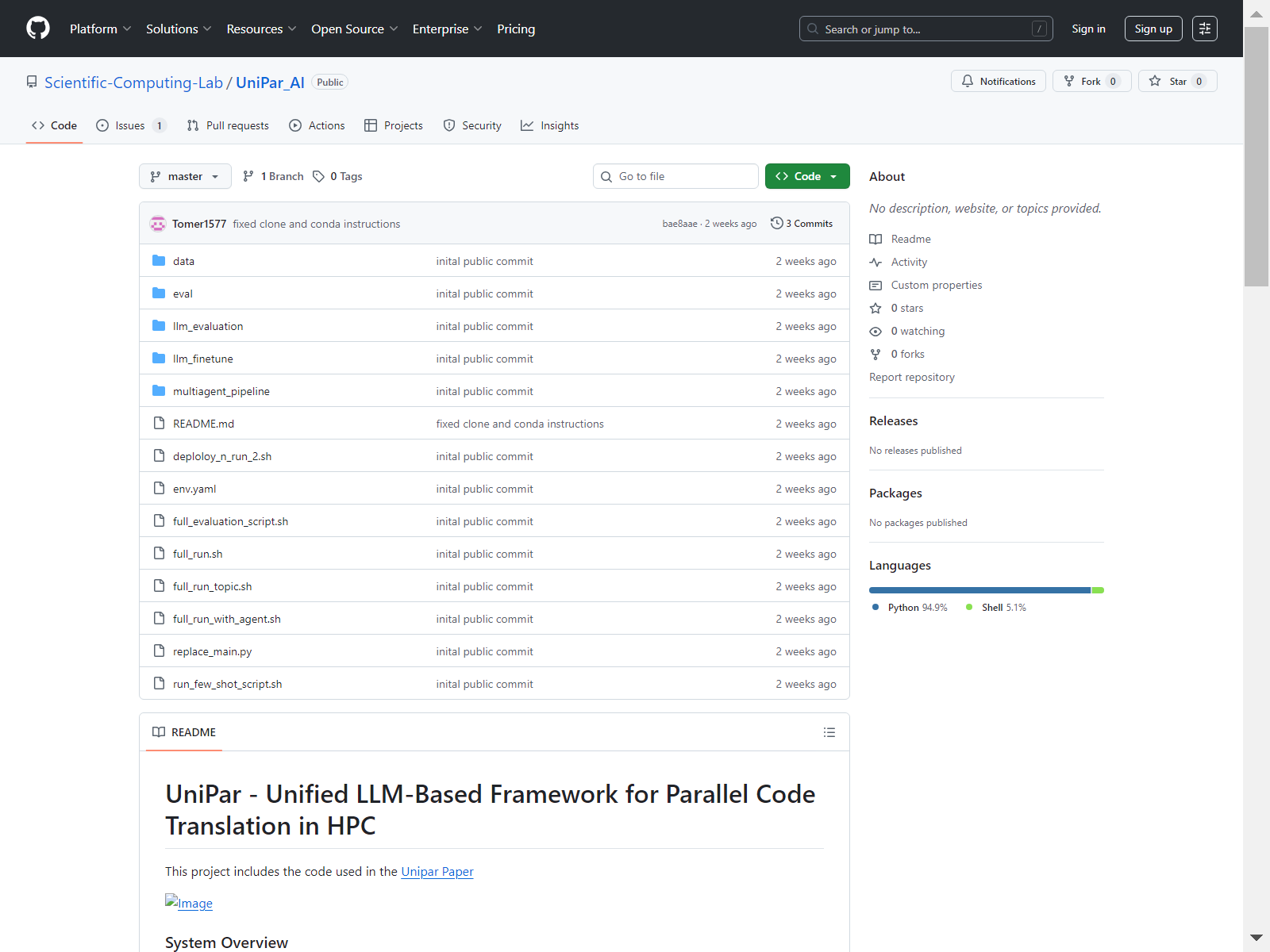Expand the Platform menu
The height and width of the screenshot is (952, 1270).
(x=101, y=29)
